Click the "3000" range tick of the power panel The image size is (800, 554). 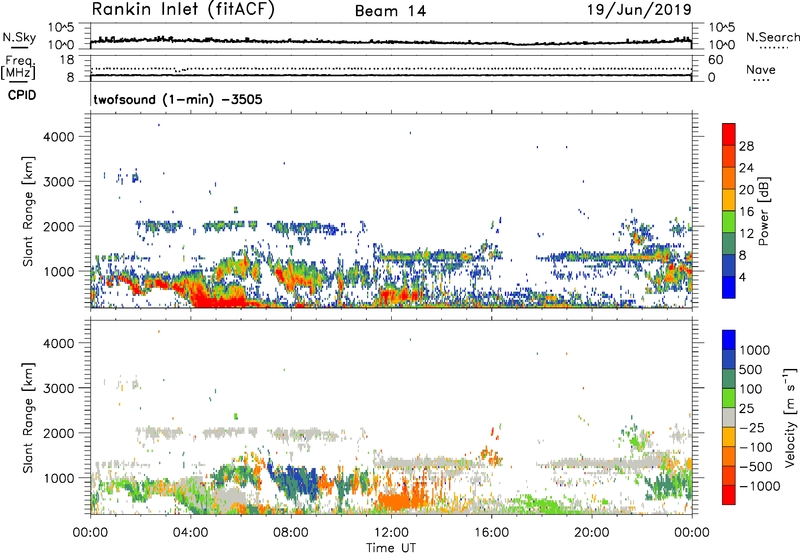pos(58,182)
